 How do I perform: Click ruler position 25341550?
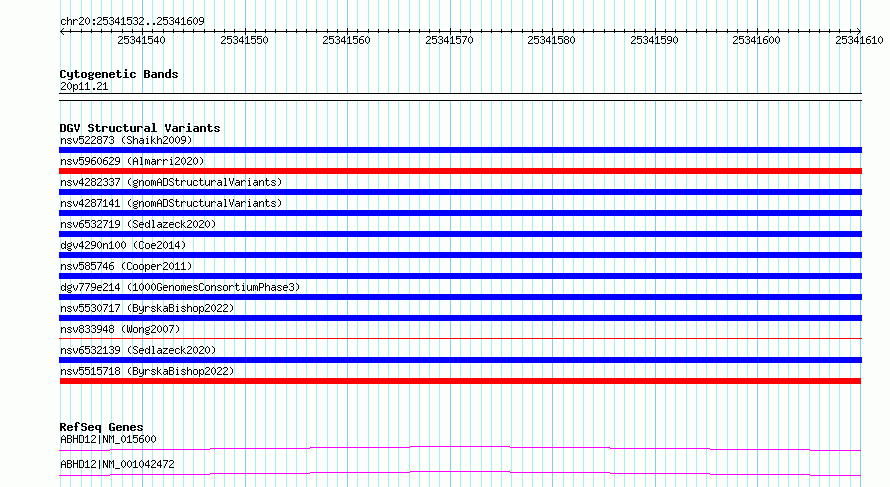click(244, 40)
